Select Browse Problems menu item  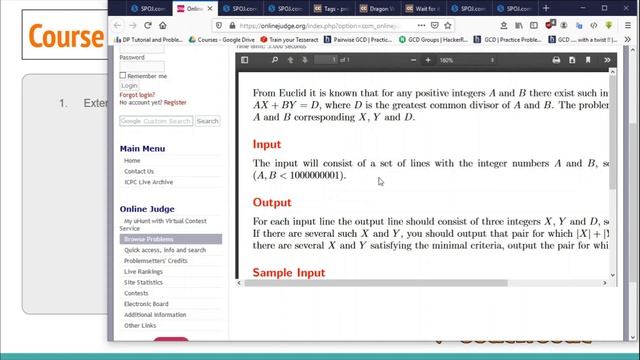(171, 239)
